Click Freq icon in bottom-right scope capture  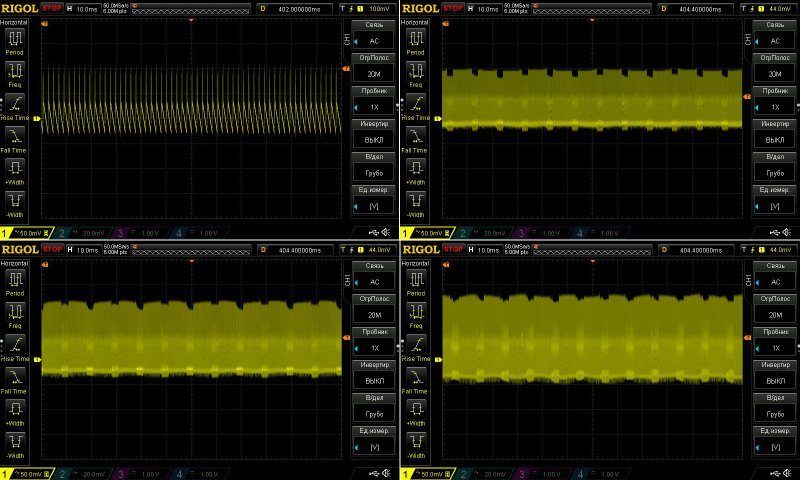tap(416, 312)
